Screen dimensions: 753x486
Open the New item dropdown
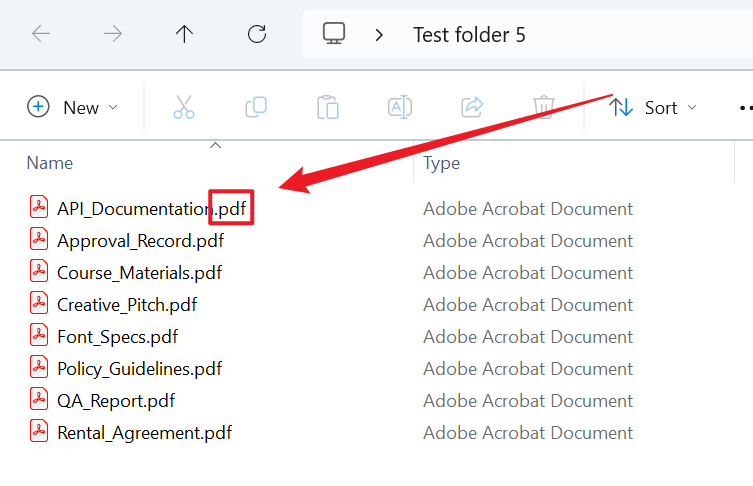[x=72, y=107]
